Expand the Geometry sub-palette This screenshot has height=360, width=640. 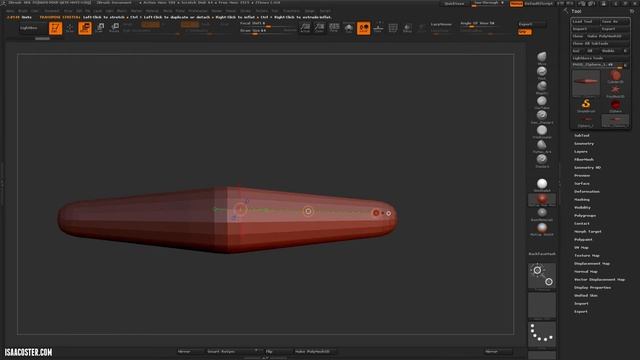584,144
